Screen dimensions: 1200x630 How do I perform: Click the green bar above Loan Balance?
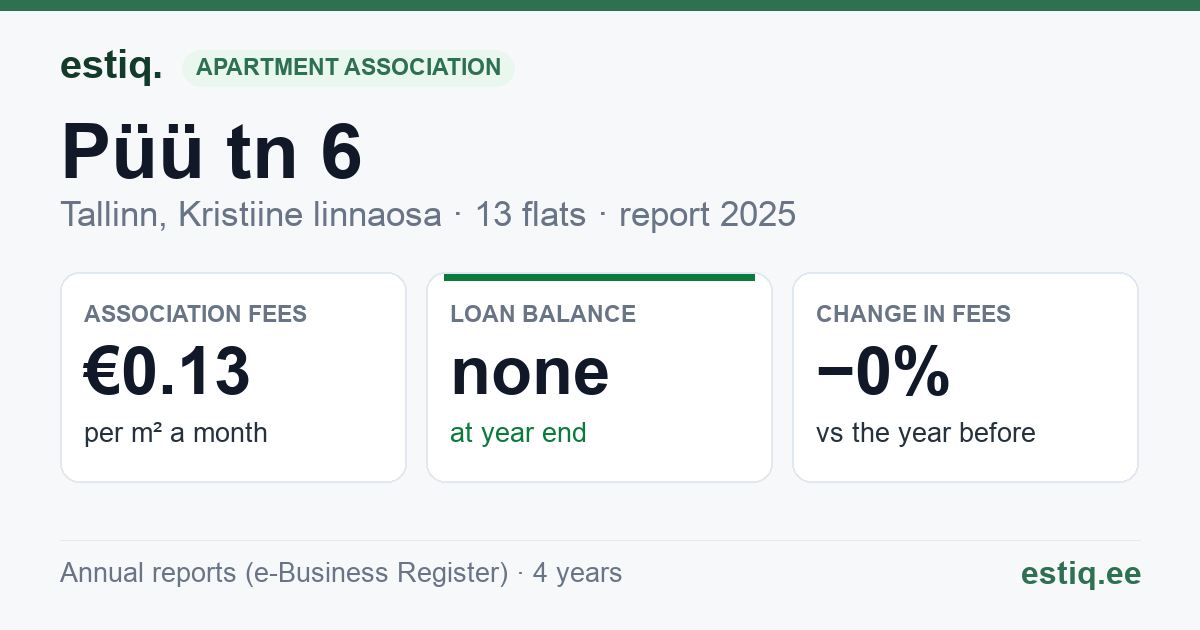pos(599,277)
